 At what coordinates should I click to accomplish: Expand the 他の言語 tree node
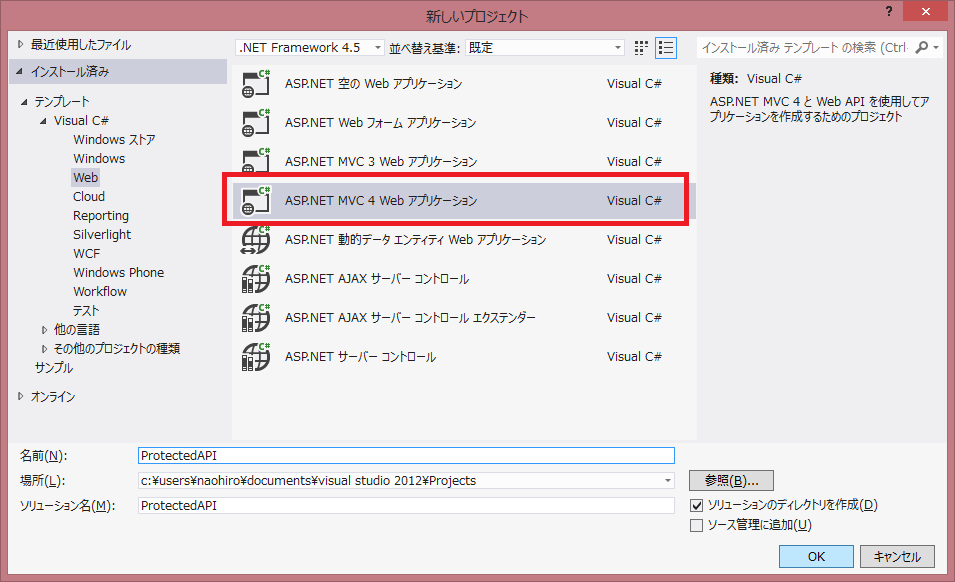click(x=44, y=329)
